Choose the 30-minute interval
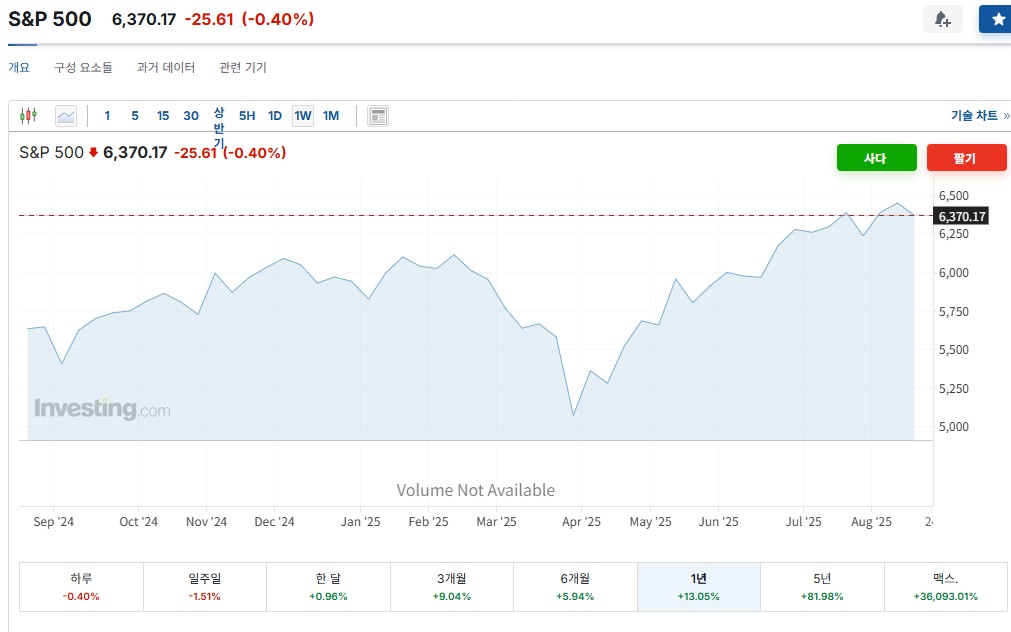The height and width of the screenshot is (632, 1011). (191, 116)
